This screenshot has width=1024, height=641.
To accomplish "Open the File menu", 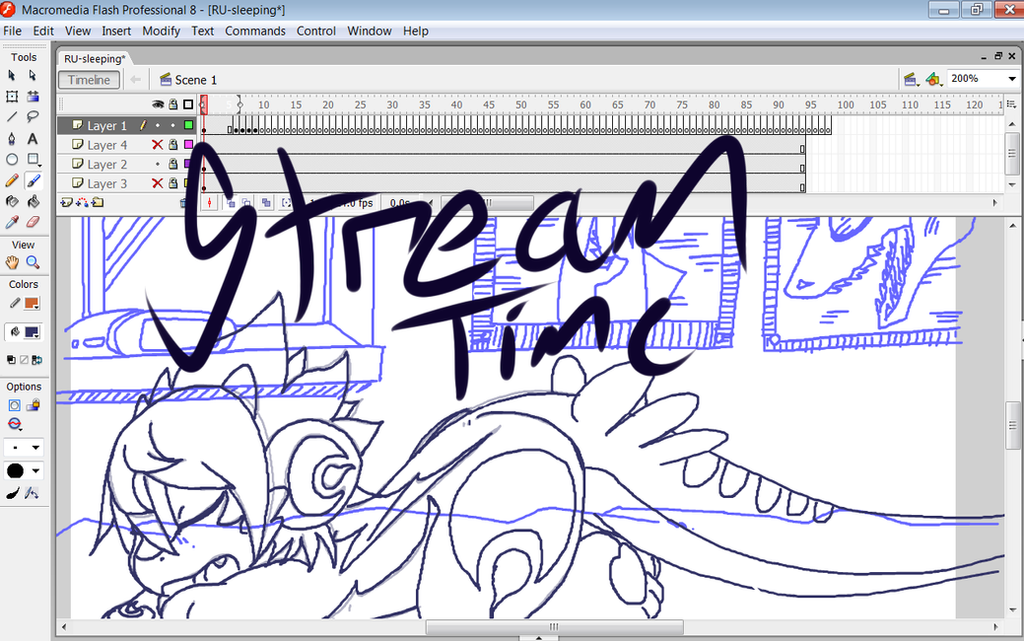I will tap(12, 31).
